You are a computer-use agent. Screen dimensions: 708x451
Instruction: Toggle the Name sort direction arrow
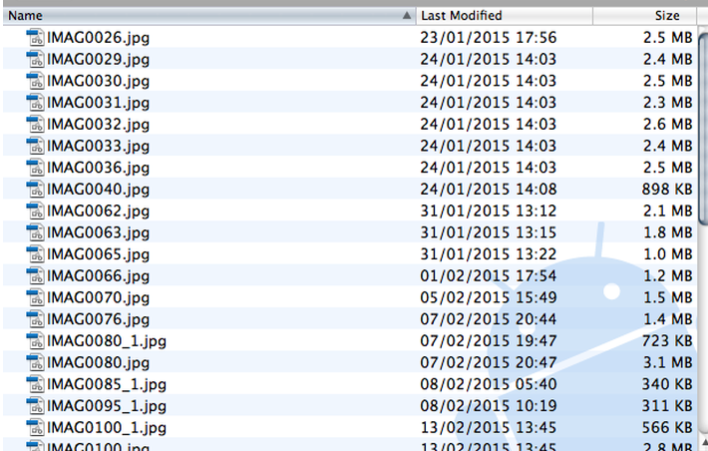[x=407, y=16]
